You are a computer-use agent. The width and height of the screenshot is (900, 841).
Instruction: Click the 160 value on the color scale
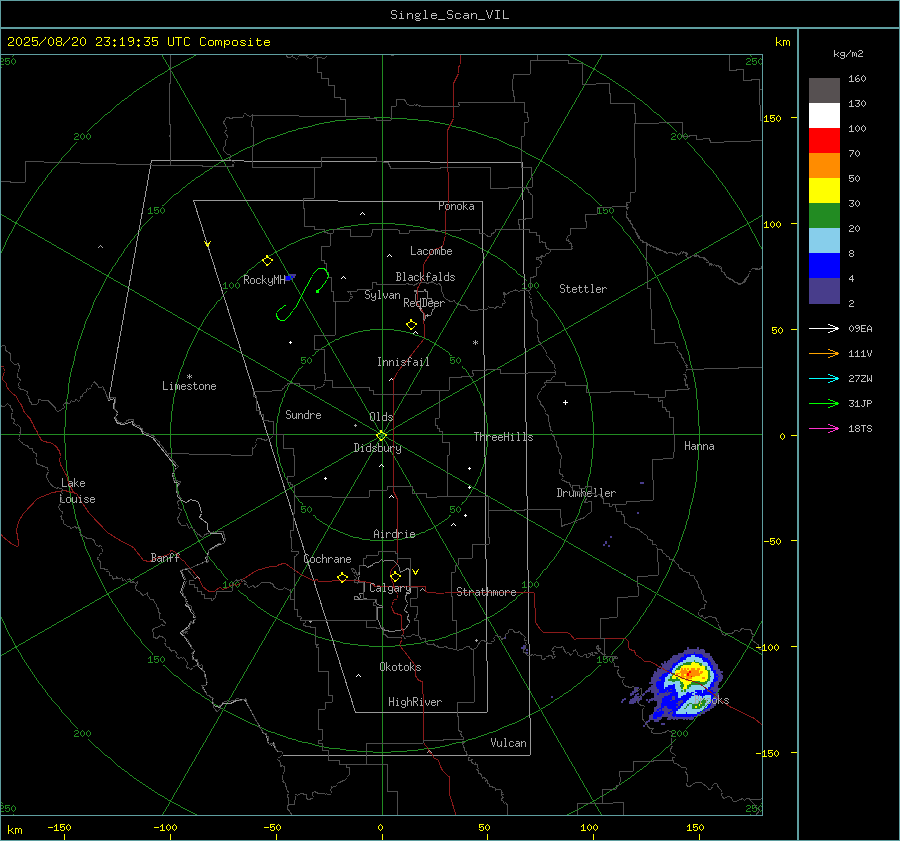[857, 79]
